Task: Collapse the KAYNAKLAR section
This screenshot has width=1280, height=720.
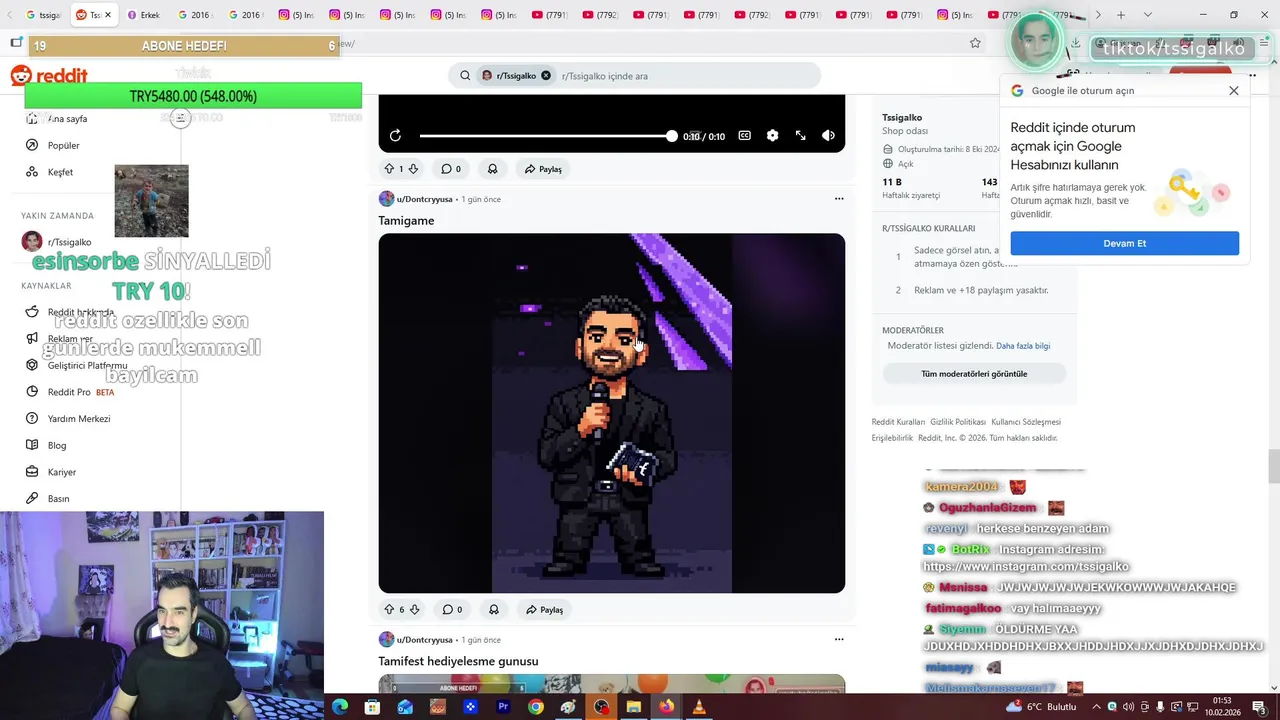Action: point(47,286)
